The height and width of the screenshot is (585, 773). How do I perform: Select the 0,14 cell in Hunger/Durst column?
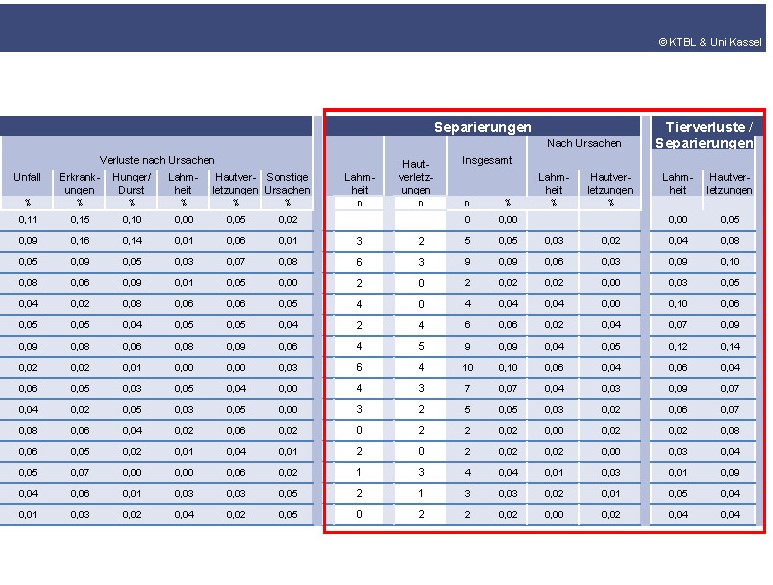point(131,241)
